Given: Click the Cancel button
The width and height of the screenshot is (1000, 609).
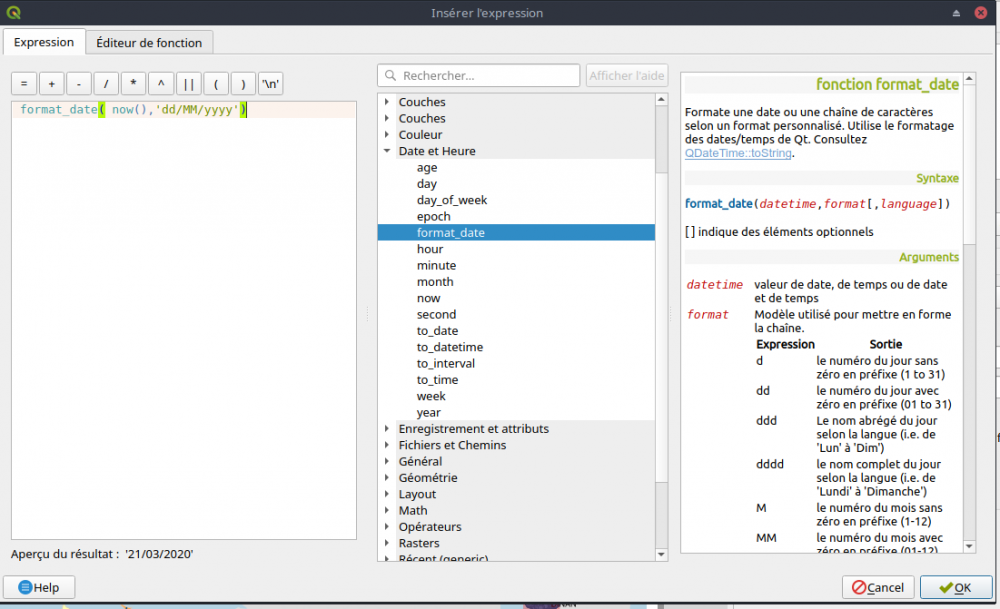Looking at the screenshot, I should coord(877,587).
